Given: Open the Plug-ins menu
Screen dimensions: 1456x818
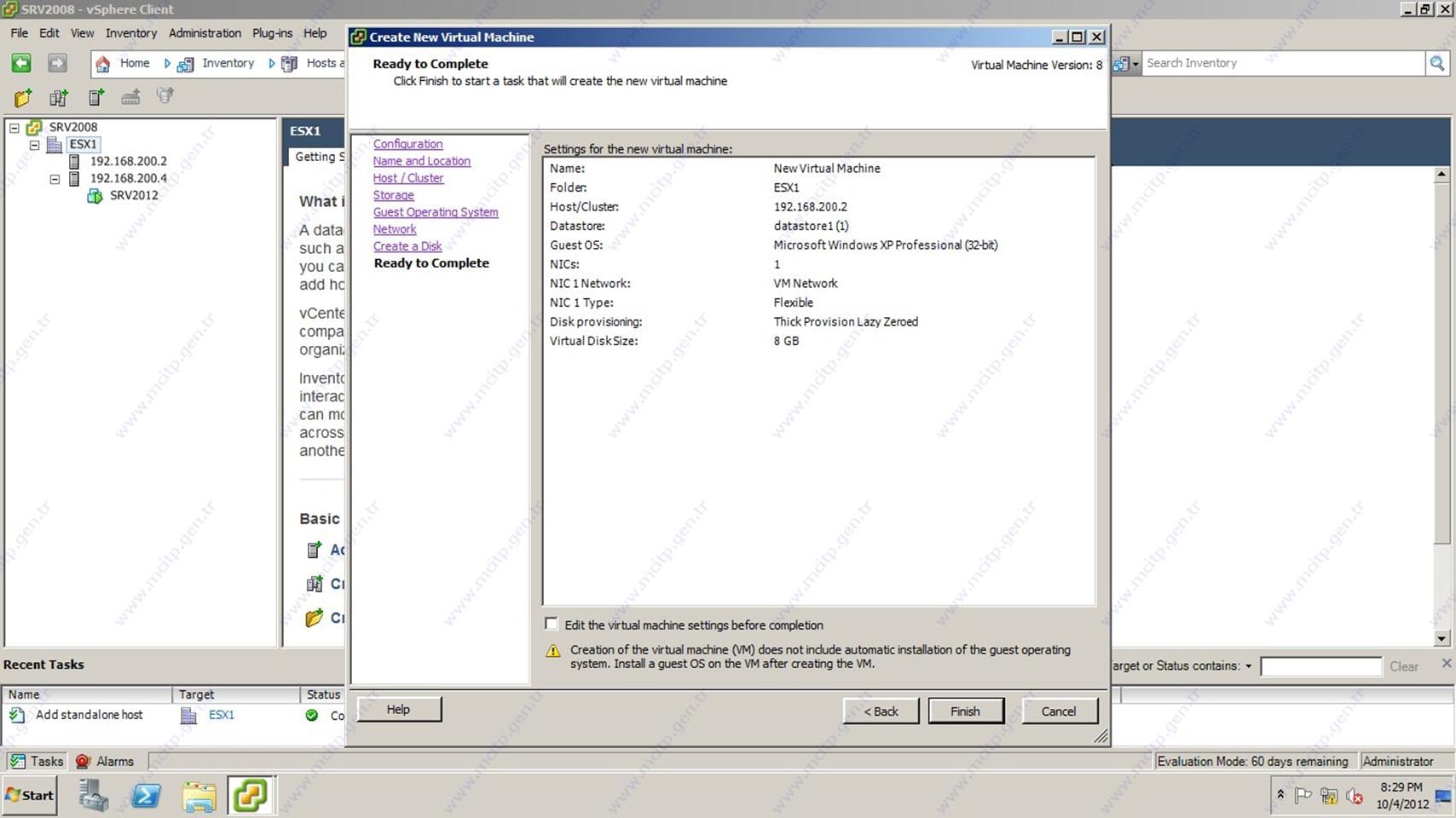Looking at the screenshot, I should (272, 33).
